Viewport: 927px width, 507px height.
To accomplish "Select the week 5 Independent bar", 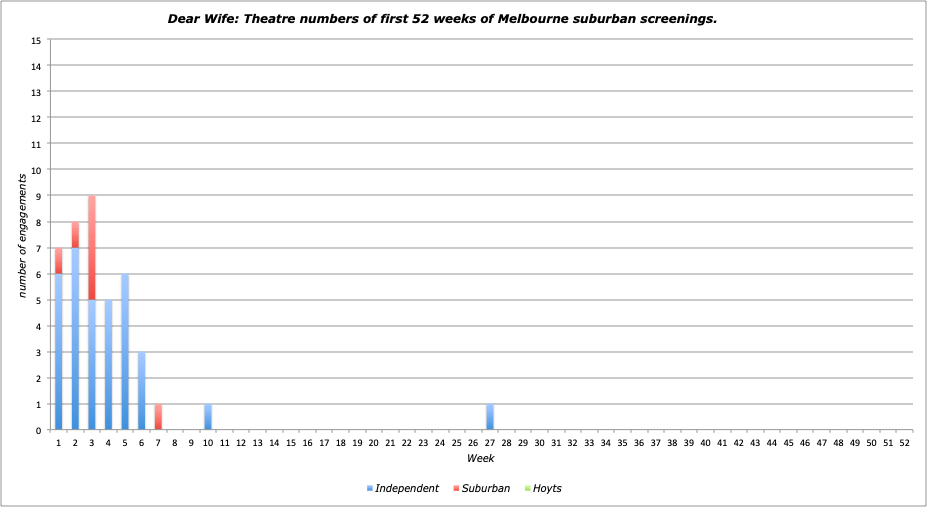I will click(125, 352).
